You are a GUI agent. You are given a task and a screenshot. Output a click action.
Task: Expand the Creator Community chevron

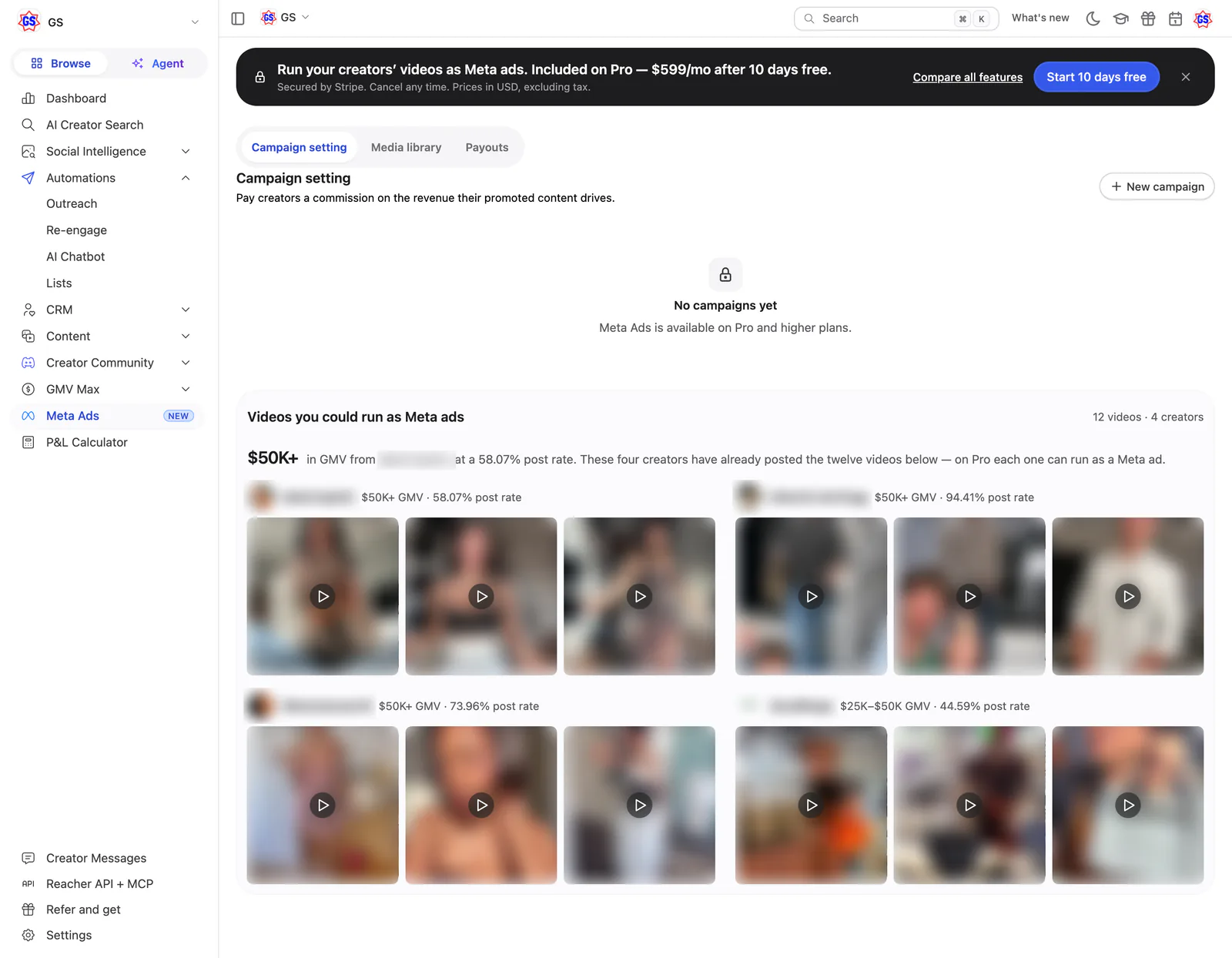[186, 363]
